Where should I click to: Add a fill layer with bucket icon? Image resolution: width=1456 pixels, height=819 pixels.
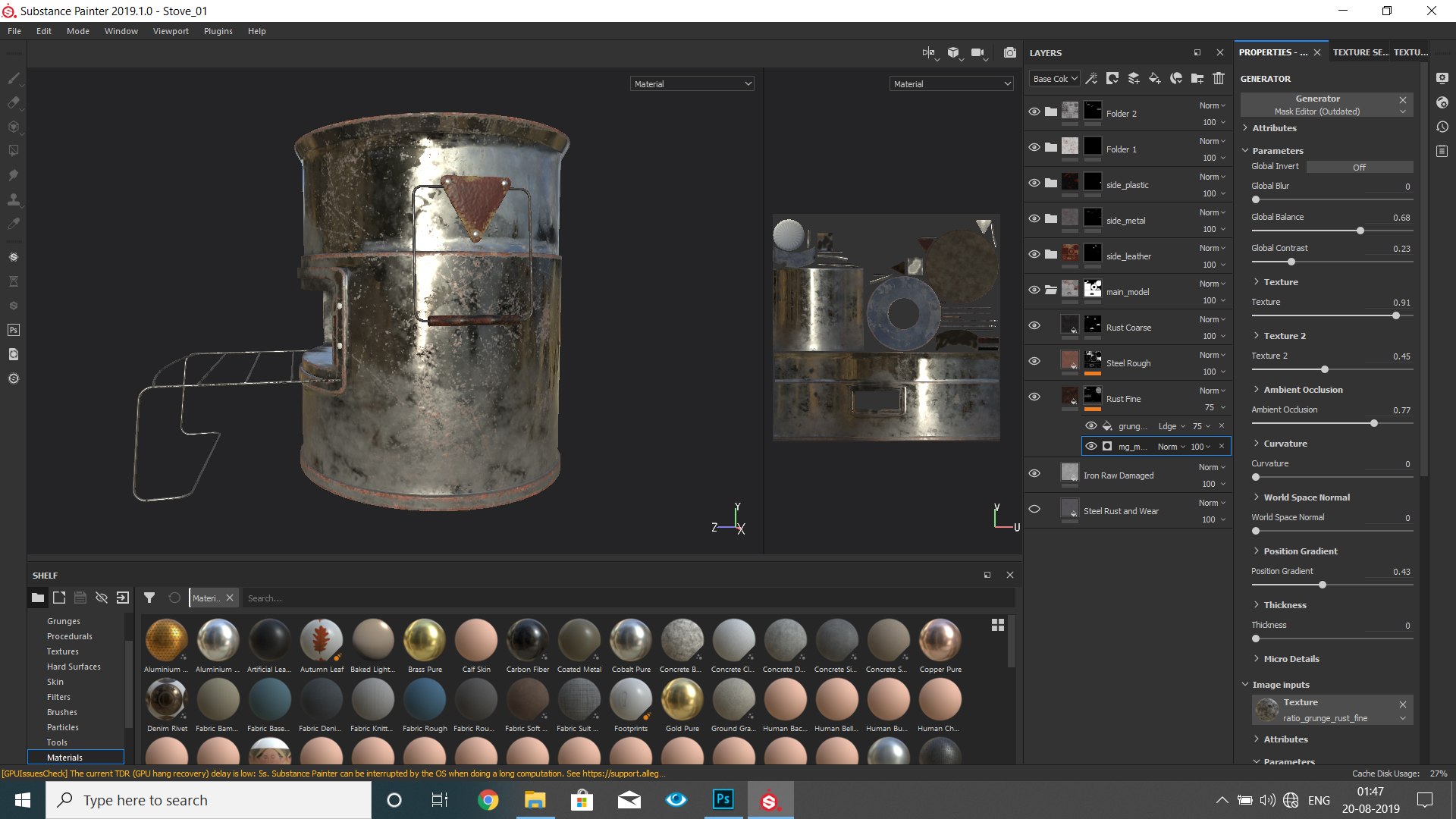[1154, 78]
